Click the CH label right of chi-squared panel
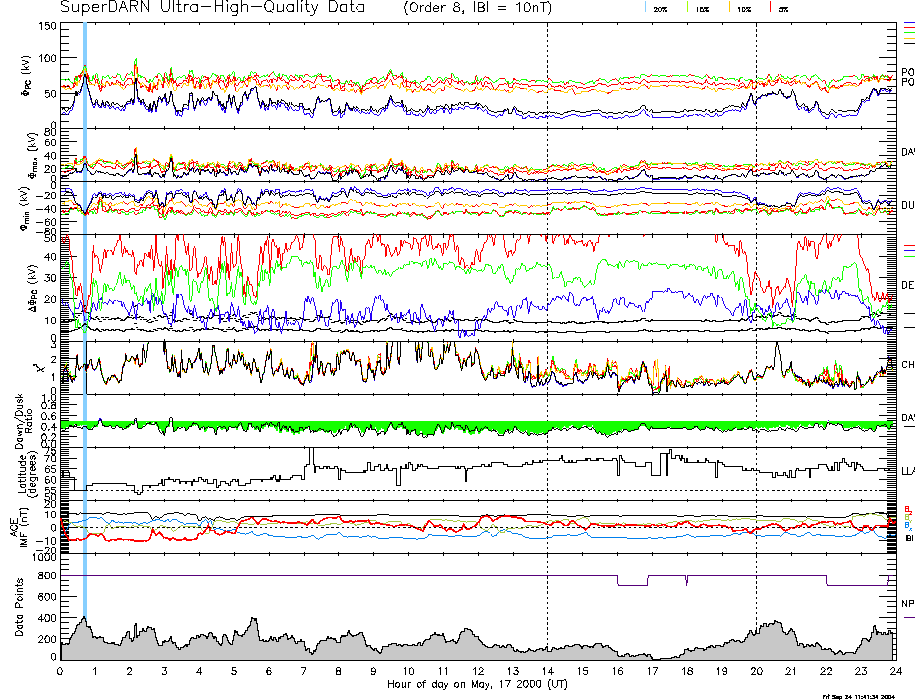 (908, 365)
